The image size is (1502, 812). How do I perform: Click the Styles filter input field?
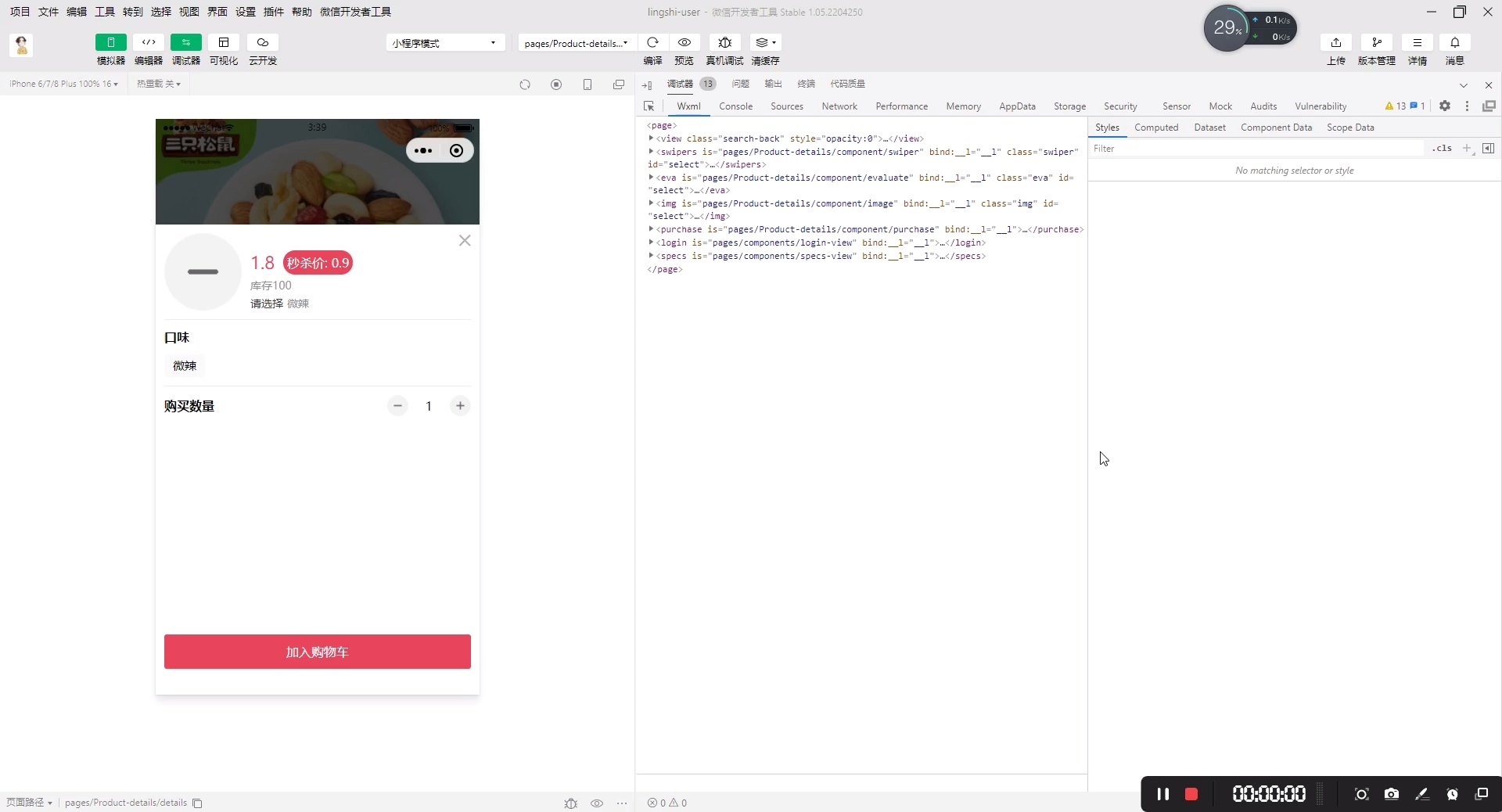pyautogui.click(x=1257, y=149)
